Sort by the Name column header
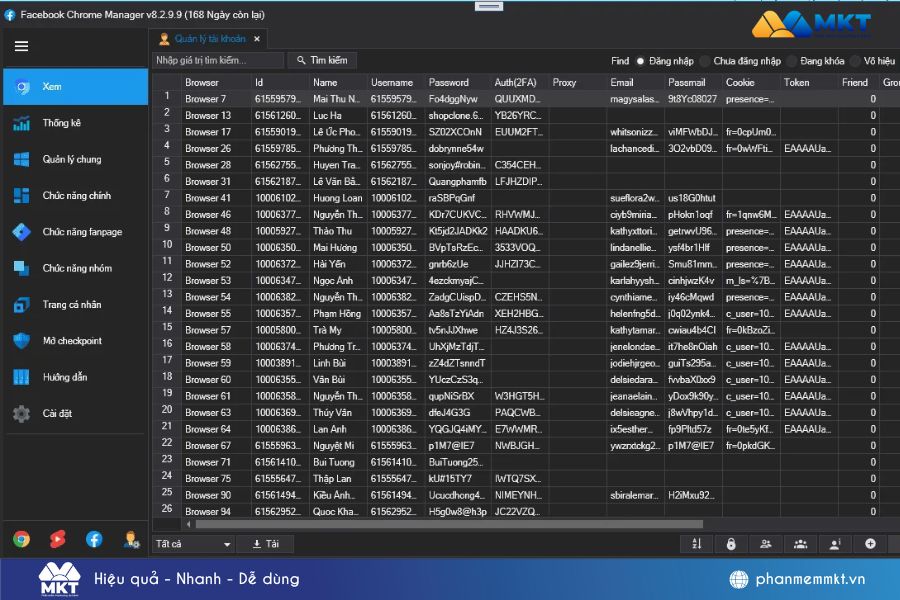 [338, 83]
